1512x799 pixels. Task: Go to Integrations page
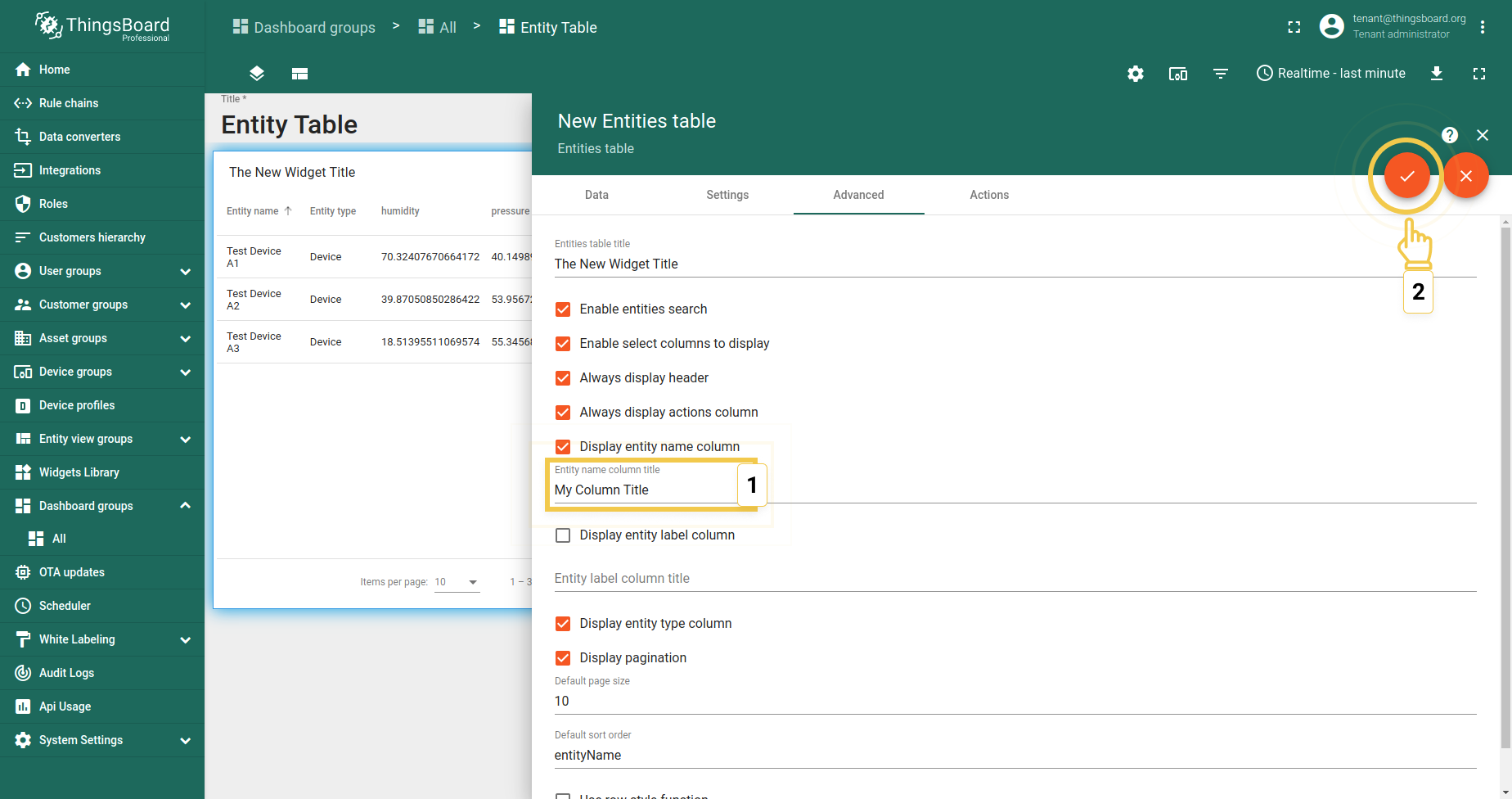[102, 170]
